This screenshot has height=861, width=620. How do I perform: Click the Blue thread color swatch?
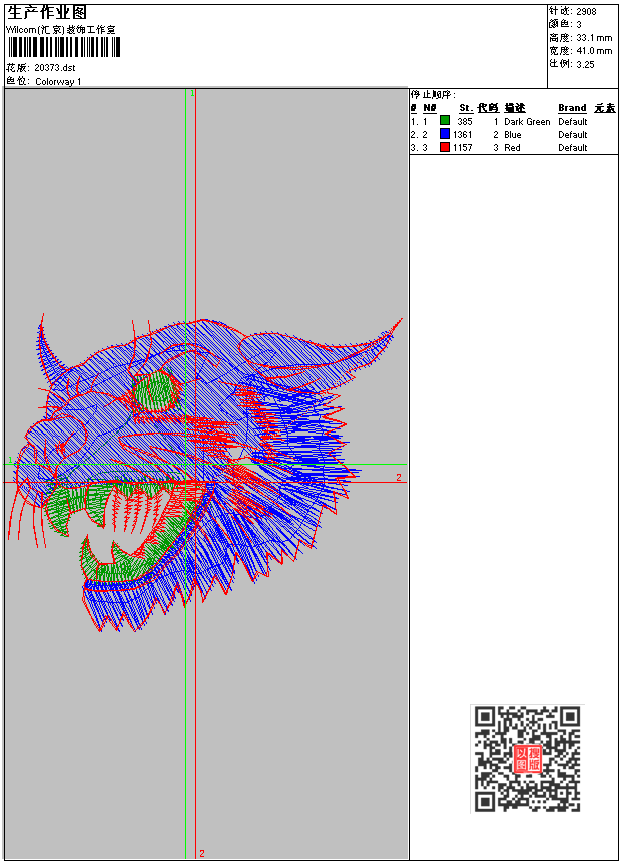pos(445,134)
